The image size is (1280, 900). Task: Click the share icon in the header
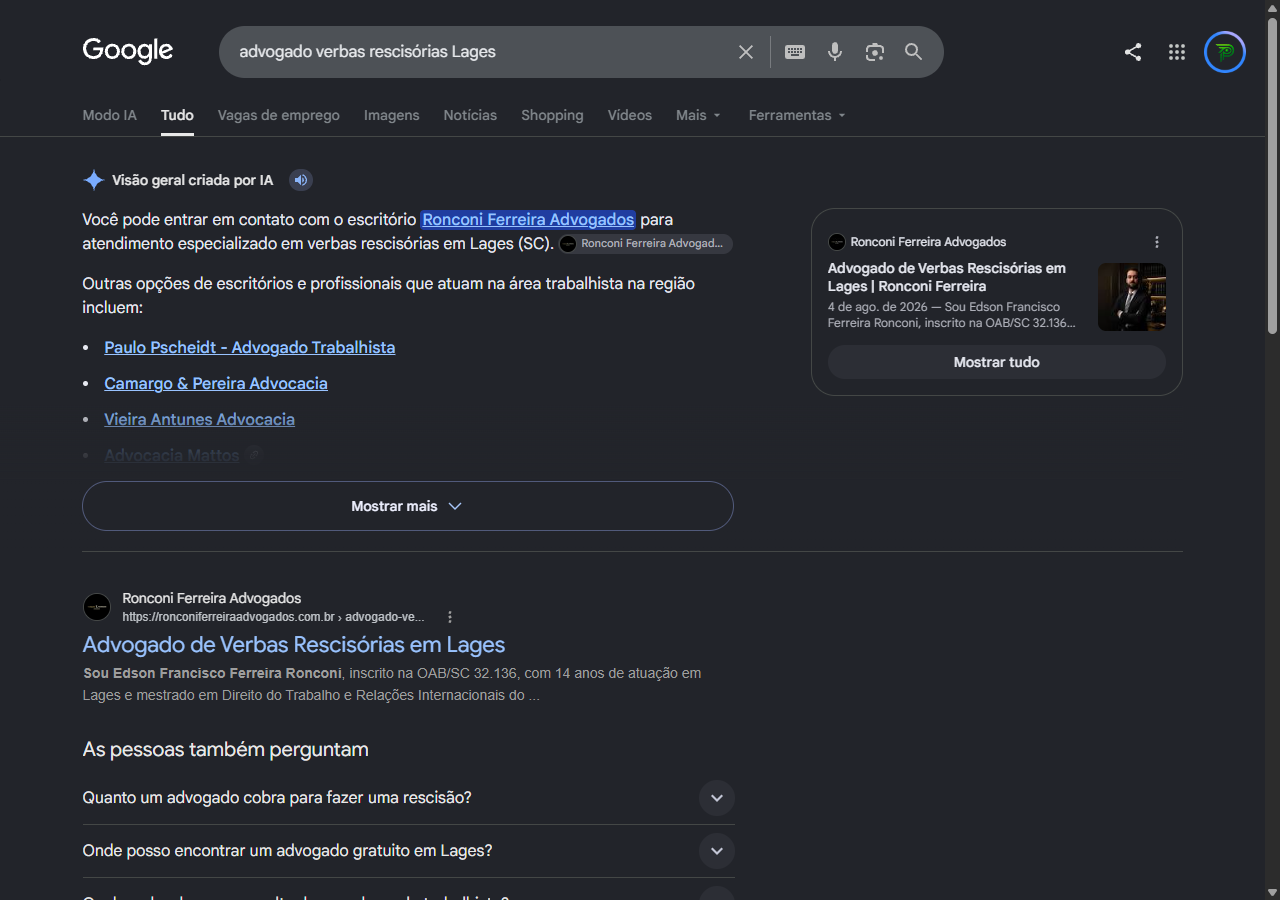(x=1133, y=52)
